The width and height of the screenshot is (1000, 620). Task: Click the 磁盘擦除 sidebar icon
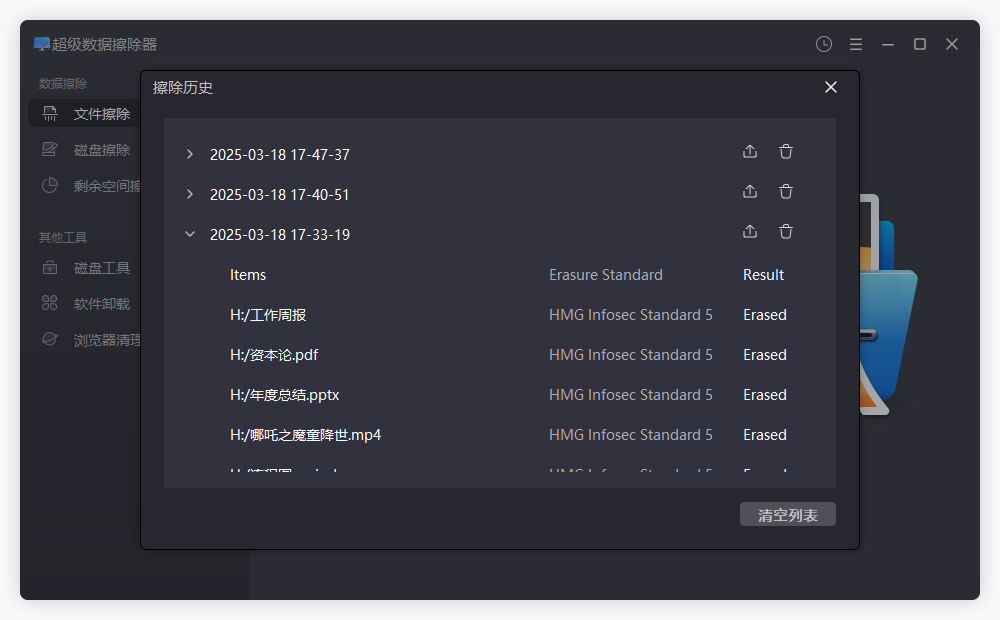point(50,150)
